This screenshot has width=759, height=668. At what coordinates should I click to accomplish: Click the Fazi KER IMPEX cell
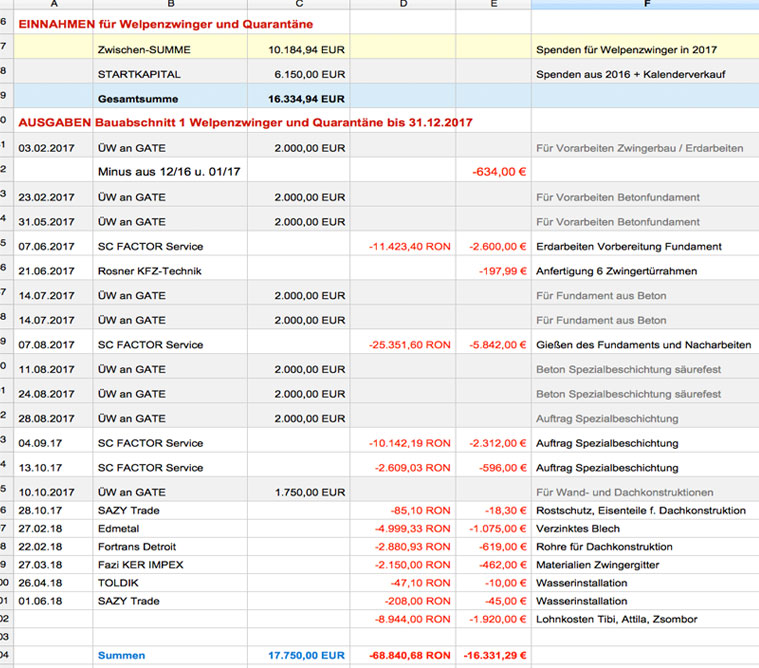(x=170, y=564)
